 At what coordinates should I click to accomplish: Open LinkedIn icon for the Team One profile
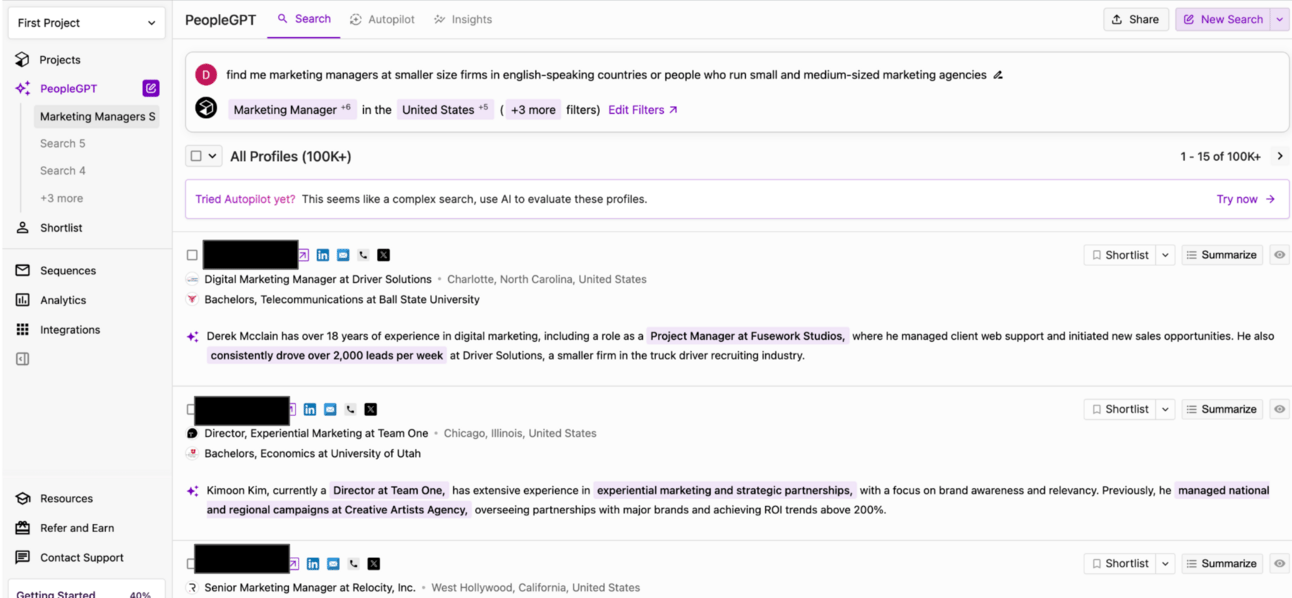point(310,409)
